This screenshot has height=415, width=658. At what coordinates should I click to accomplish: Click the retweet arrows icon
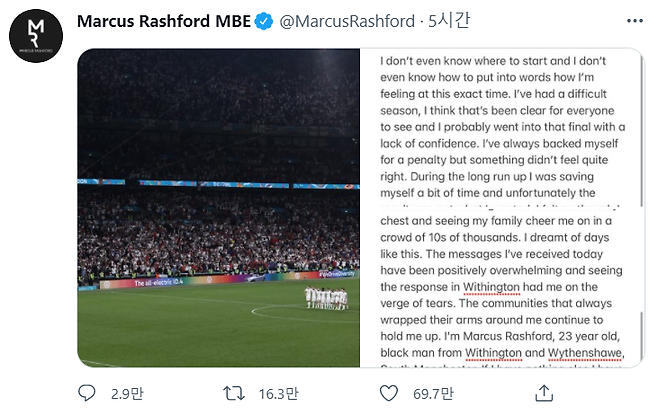click(x=234, y=394)
